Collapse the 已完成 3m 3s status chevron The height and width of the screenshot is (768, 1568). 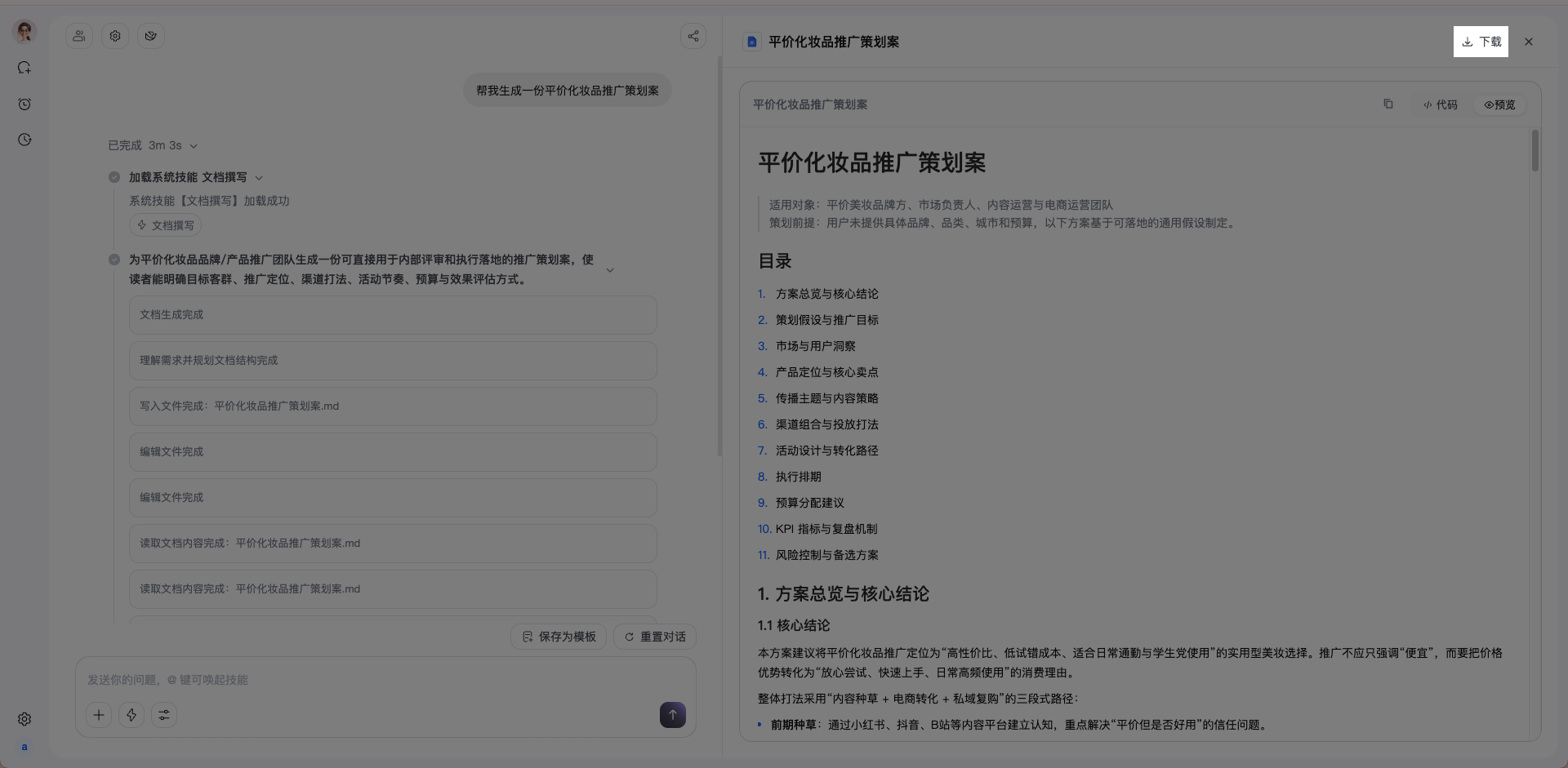coord(194,146)
